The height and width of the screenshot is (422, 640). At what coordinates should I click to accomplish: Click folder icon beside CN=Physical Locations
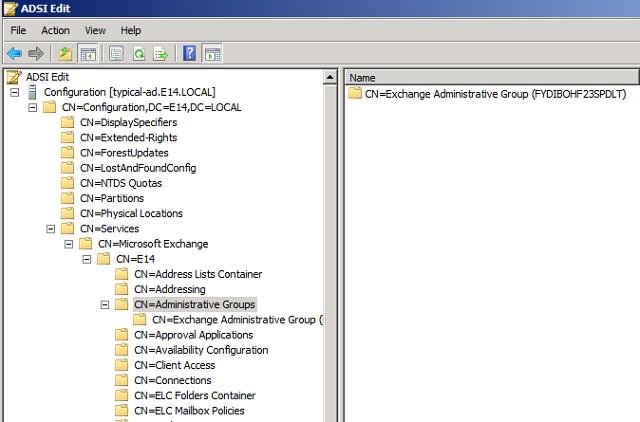[67, 213]
